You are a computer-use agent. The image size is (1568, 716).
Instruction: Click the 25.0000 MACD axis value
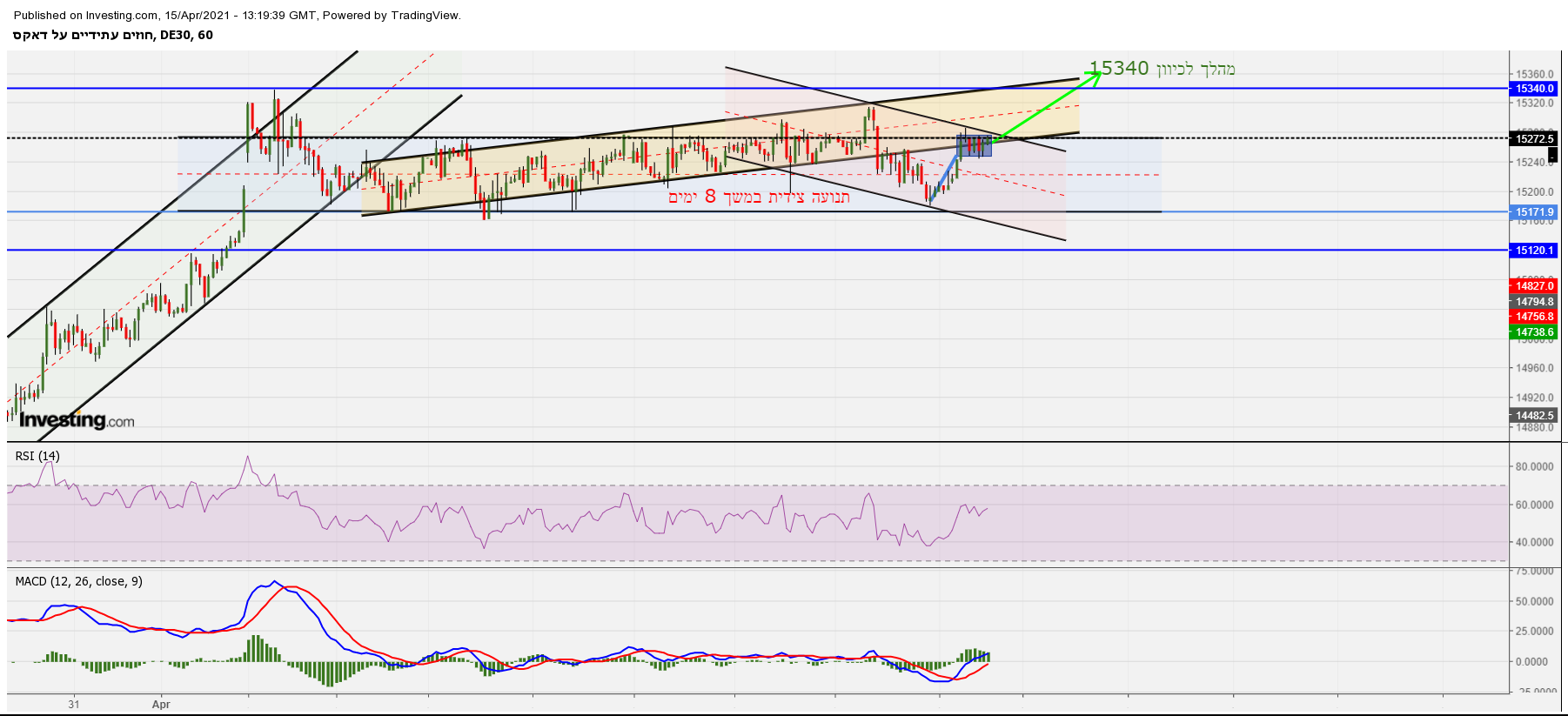click(1534, 631)
